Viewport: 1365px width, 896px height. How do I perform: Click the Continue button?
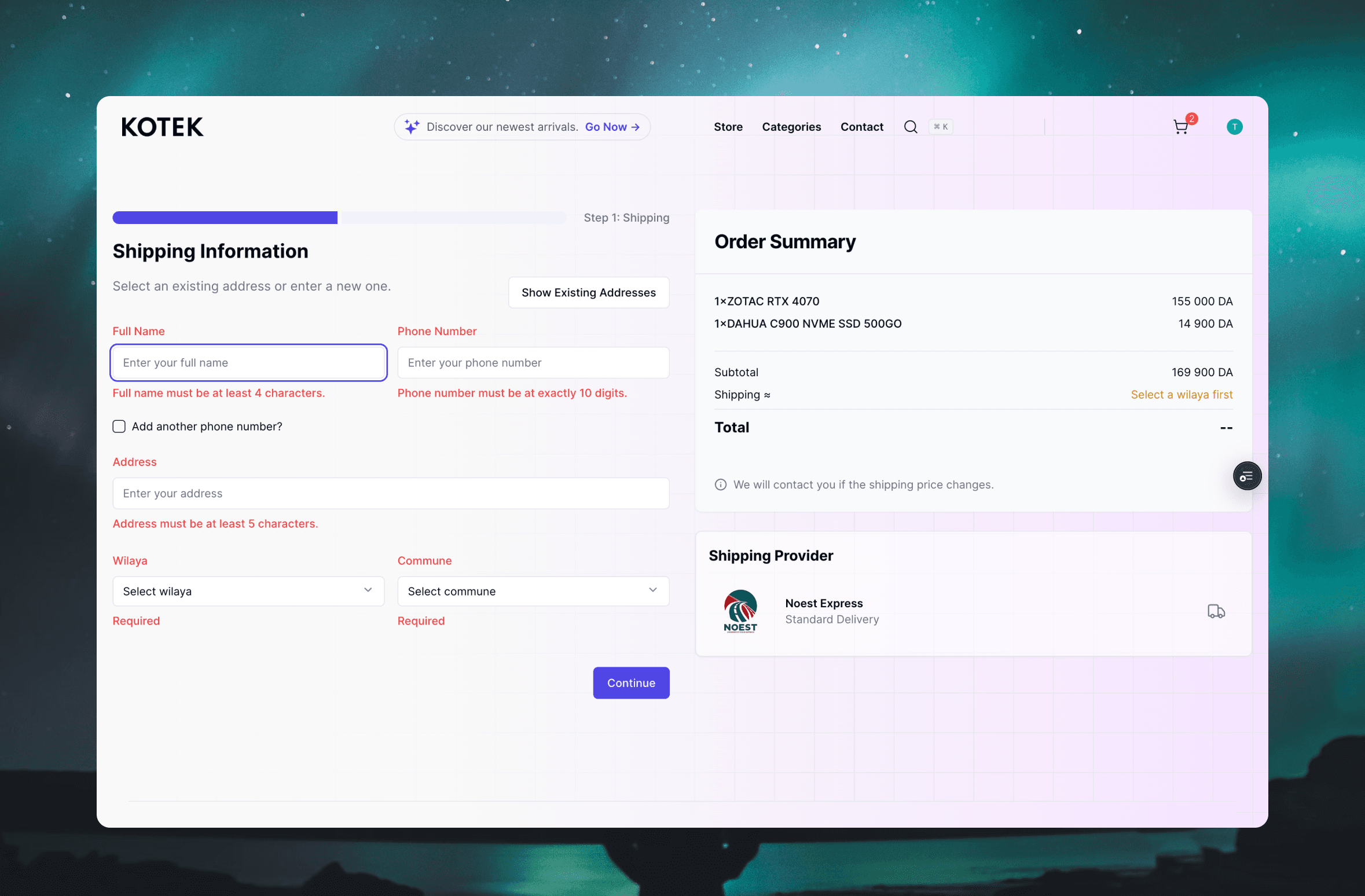(x=631, y=683)
